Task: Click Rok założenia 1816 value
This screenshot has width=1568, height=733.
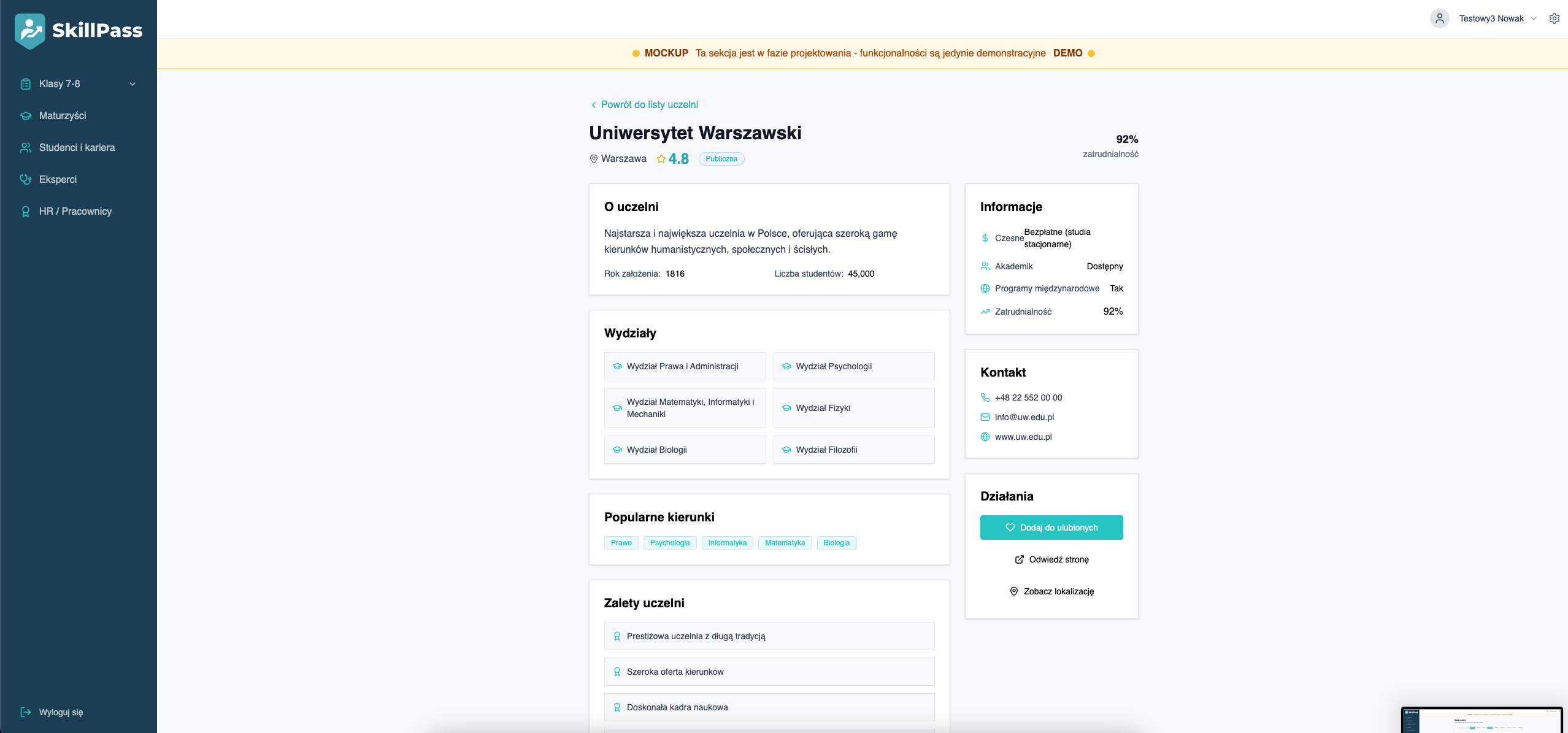Action: click(675, 274)
